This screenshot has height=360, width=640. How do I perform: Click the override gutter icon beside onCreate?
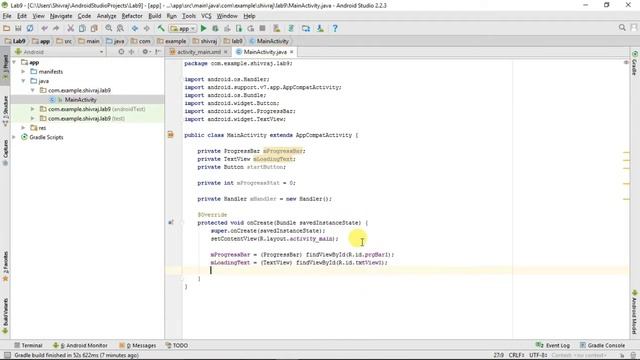pos(171,222)
